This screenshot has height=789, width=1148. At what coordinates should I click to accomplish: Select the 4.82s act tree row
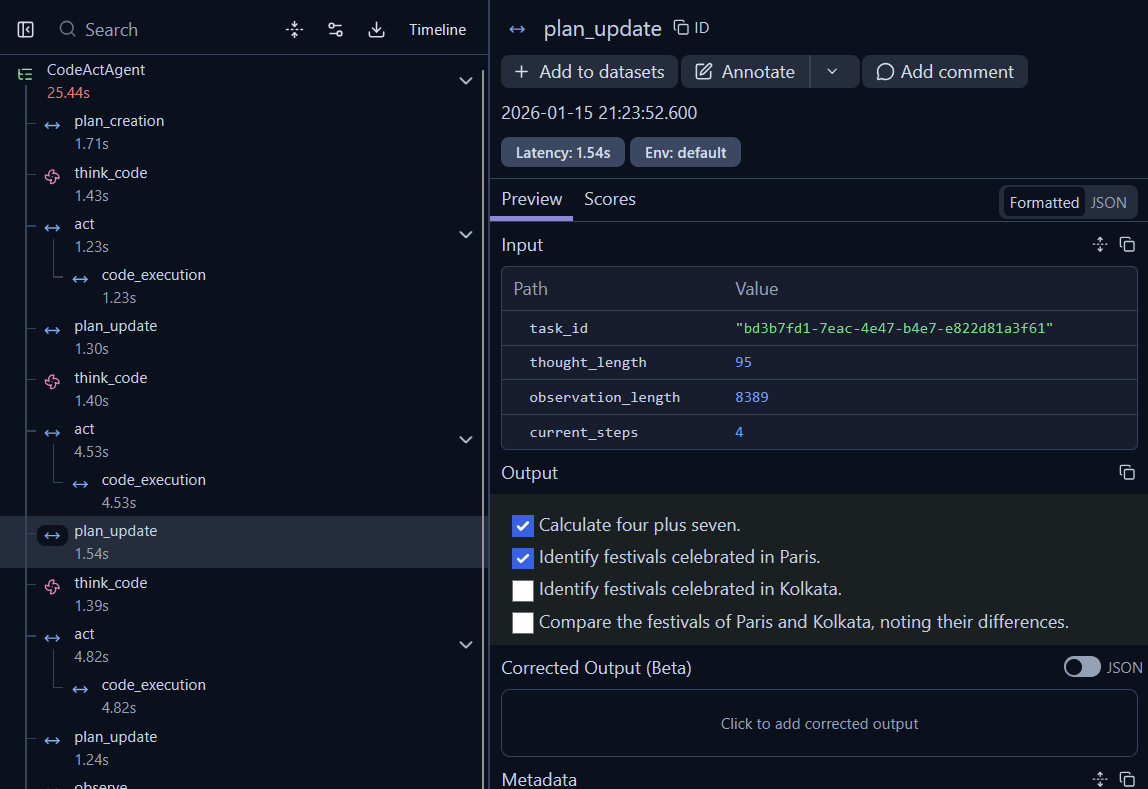click(x=242, y=645)
